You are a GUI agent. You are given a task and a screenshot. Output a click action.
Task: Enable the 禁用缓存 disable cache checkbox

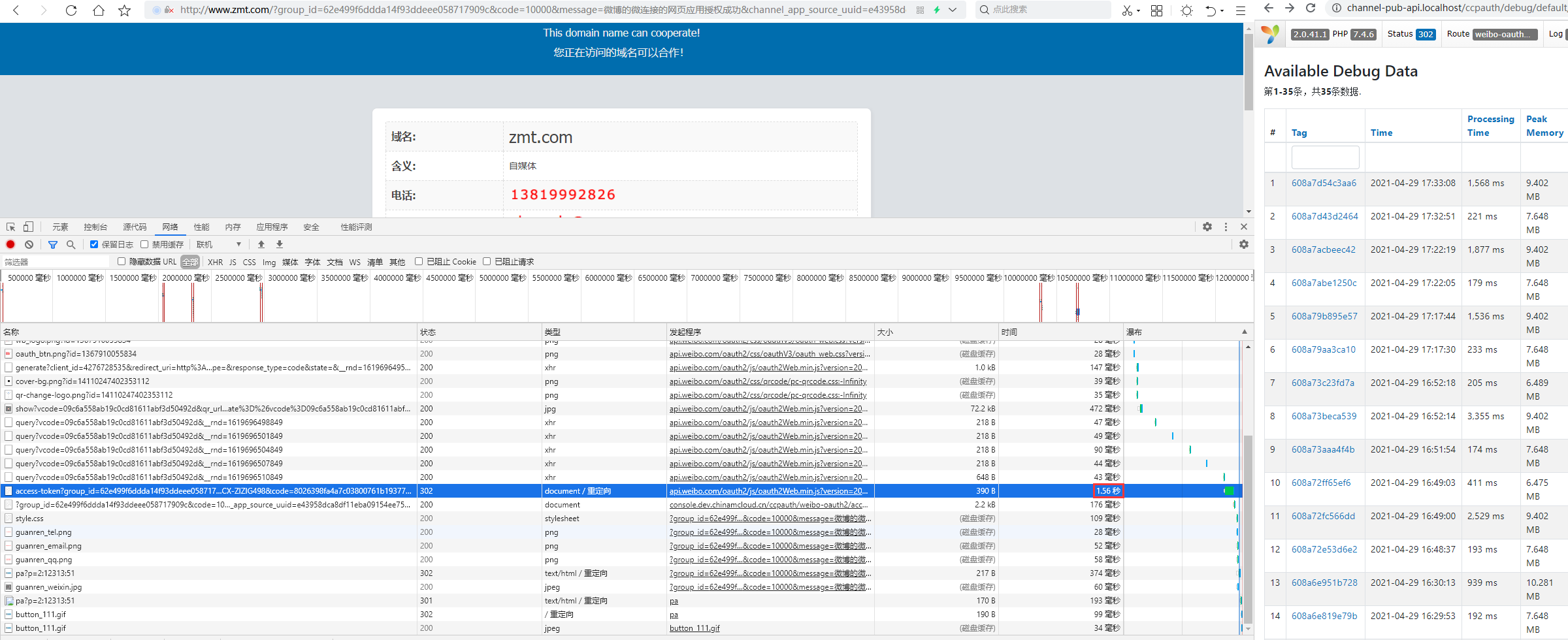pos(144,244)
